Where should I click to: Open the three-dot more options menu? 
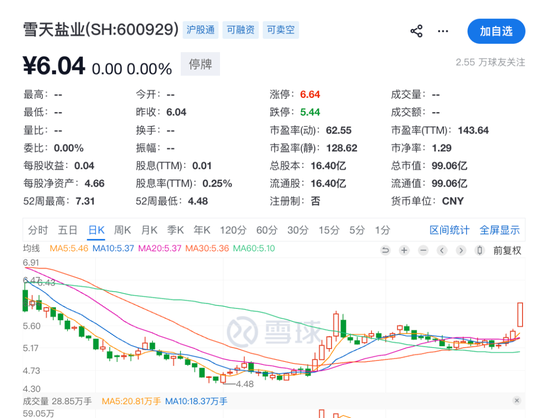click(x=443, y=31)
